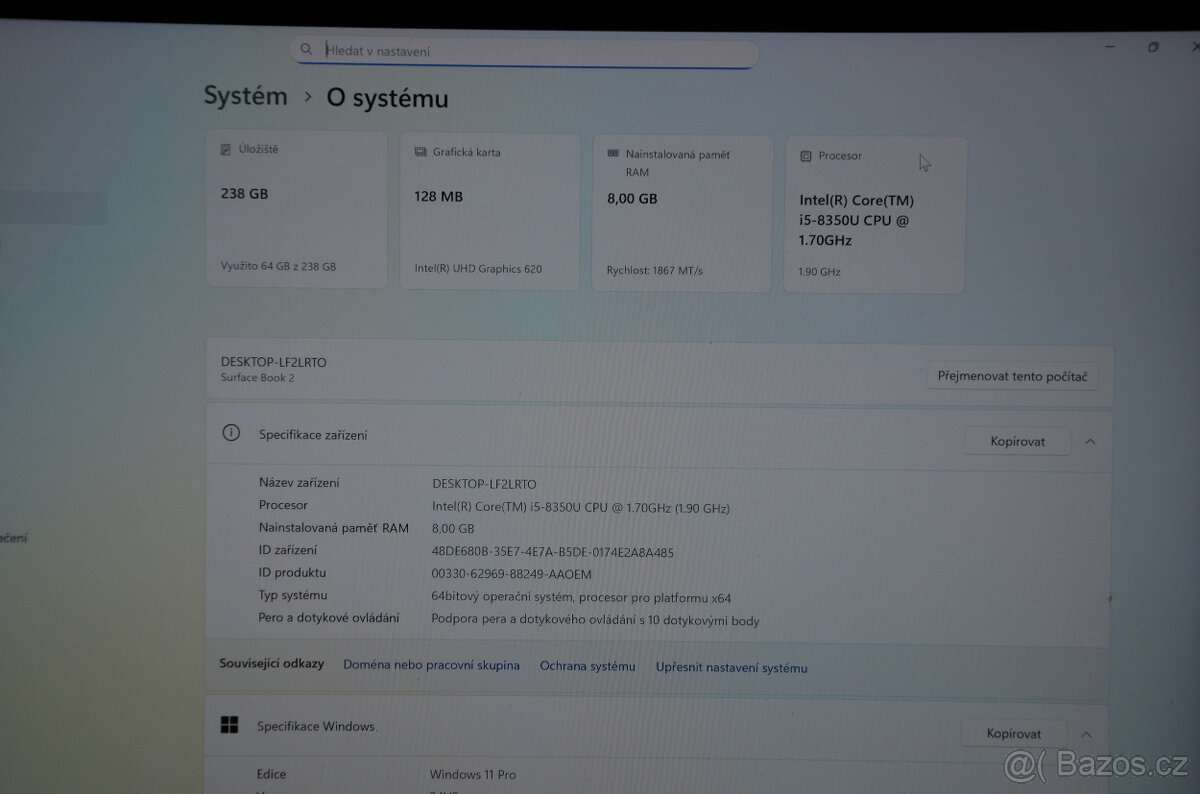Click the processor icon on the Procesor card
Viewport: 1200px width, 794px height.
coord(805,155)
